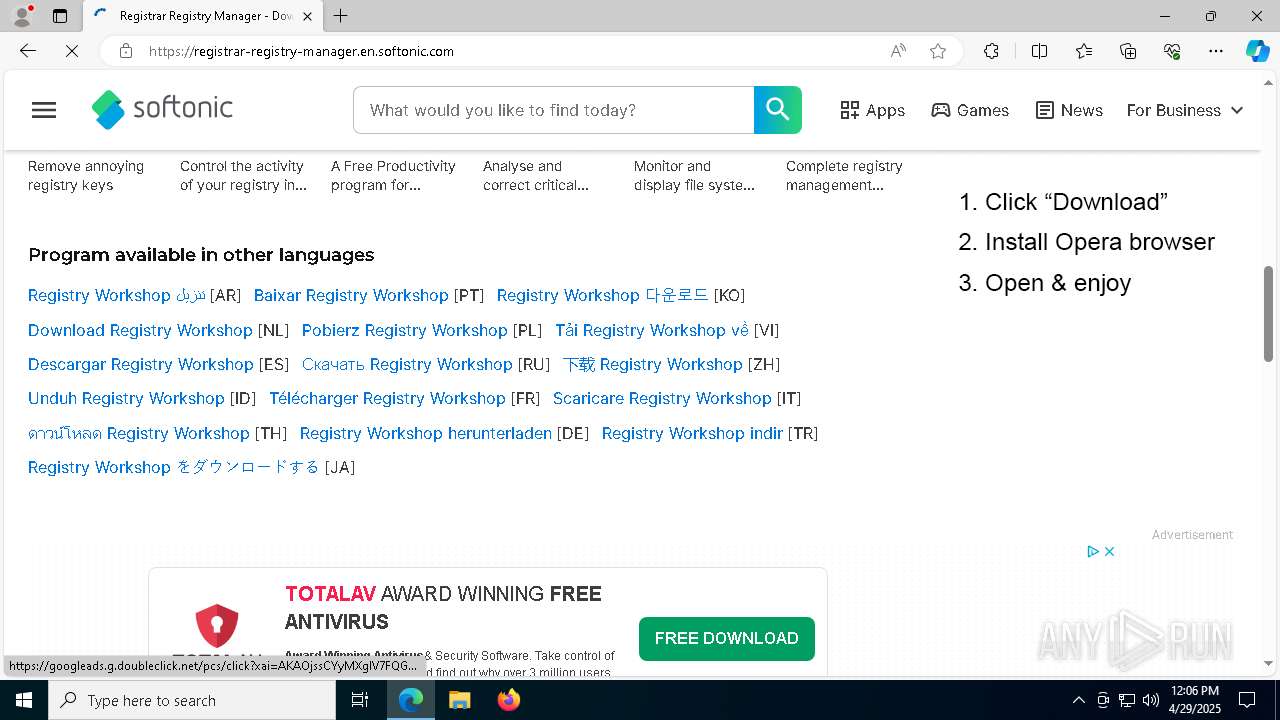This screenshot has width=1280, height=720.
Task: Open the Copilot sidebar
Action: tap(1257, 51)
